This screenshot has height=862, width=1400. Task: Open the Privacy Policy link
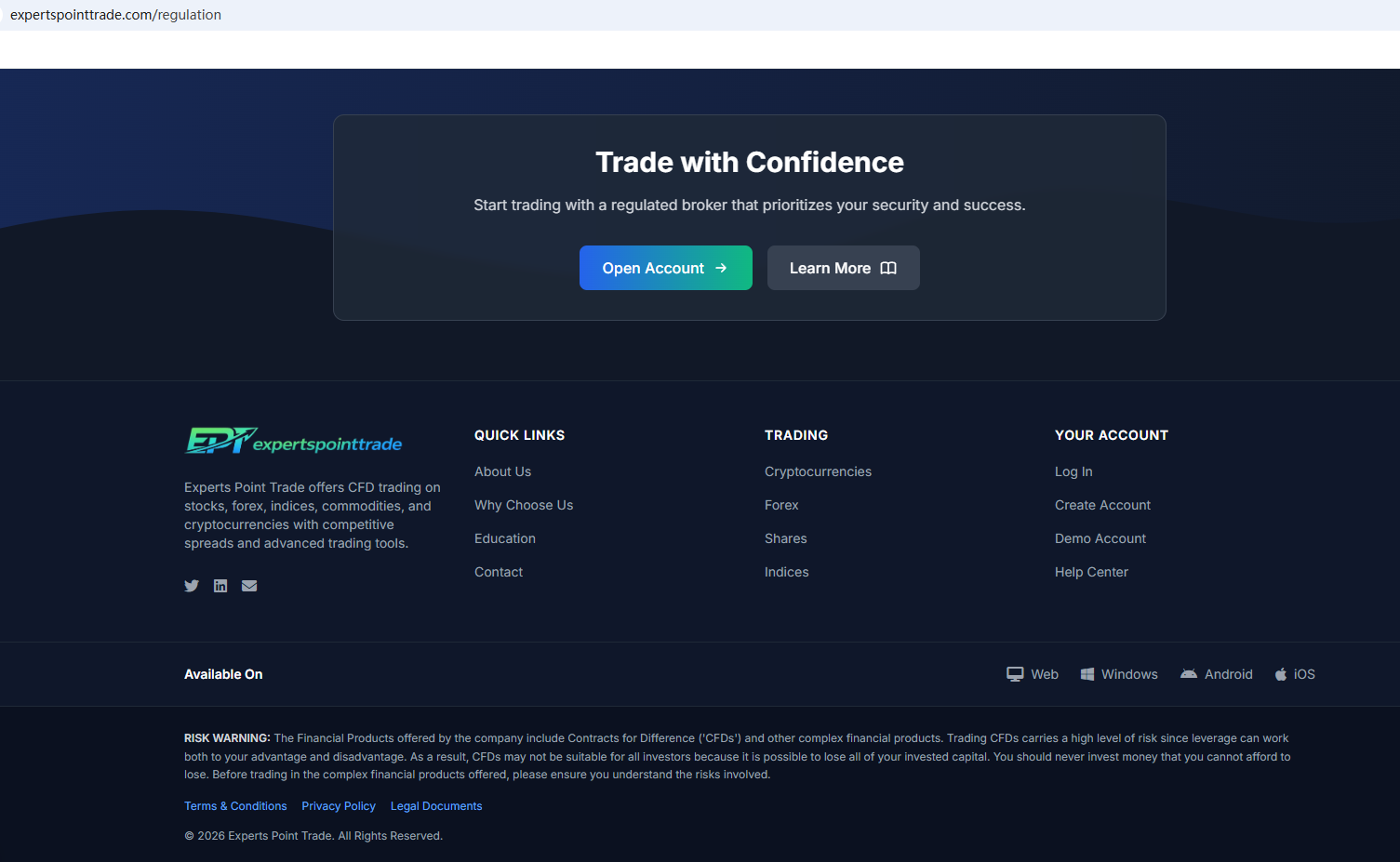[339, 806]
